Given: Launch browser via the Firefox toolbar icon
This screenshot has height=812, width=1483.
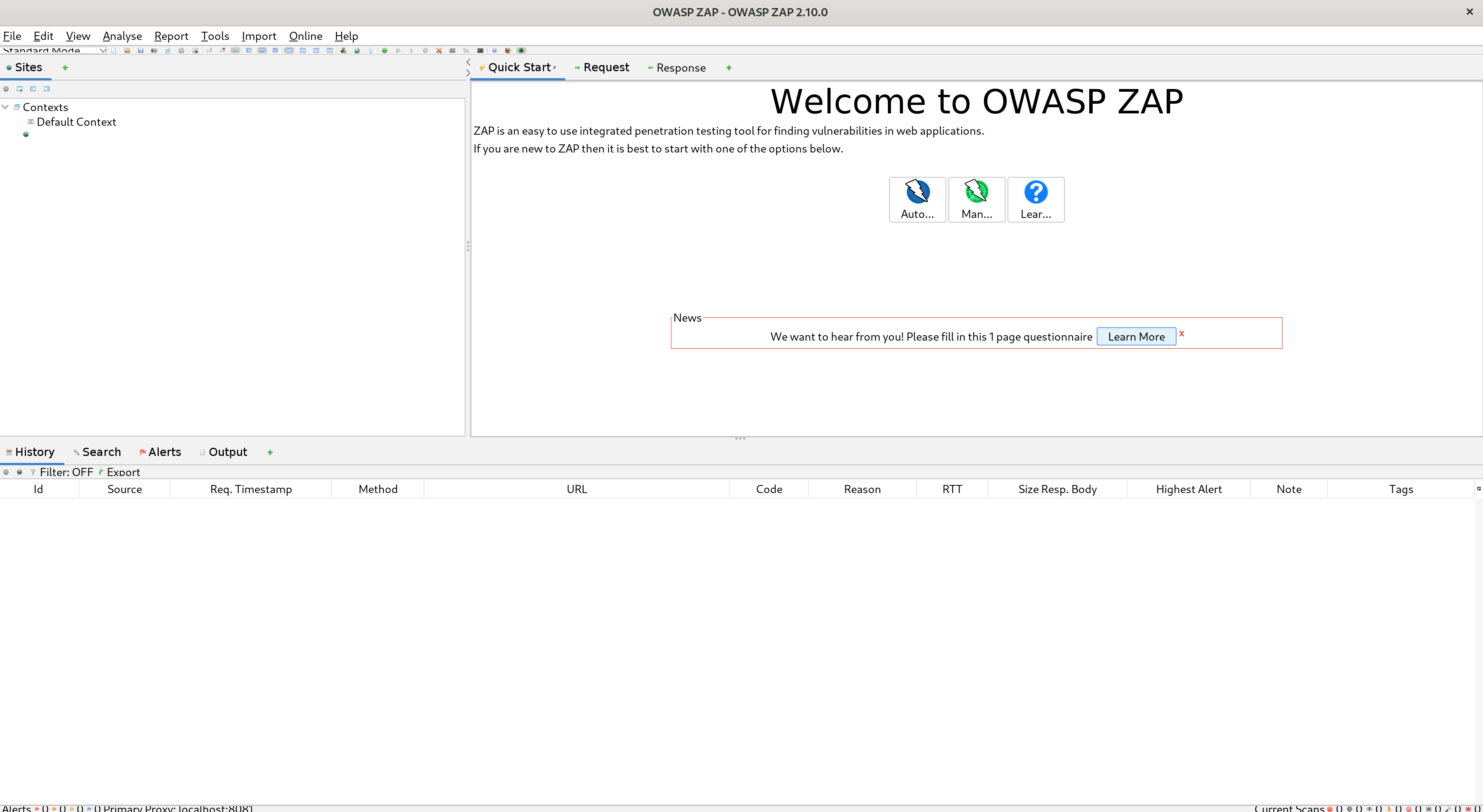Looking at the screenshot, I should pos(508,51).
